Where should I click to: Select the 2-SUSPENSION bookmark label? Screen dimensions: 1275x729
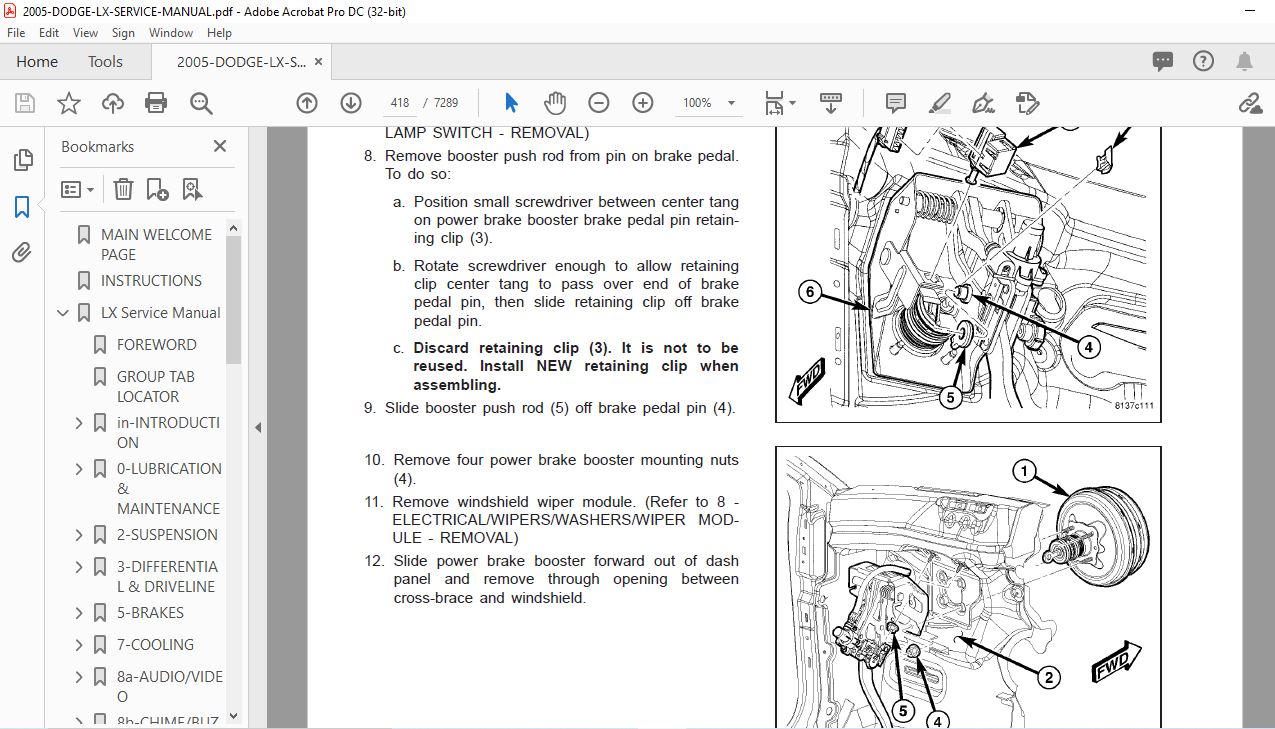click(167, 535)
